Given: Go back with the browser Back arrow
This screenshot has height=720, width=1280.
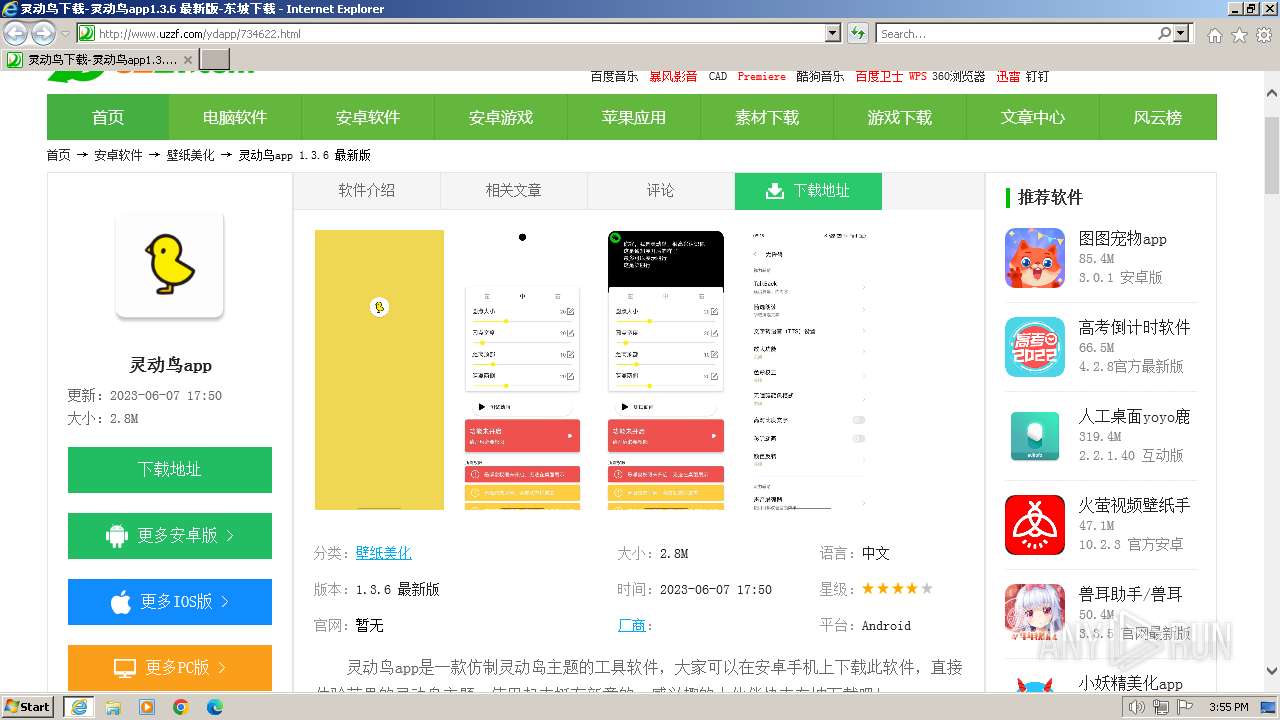Looking at the screenshot, I should tap(16, 33).
